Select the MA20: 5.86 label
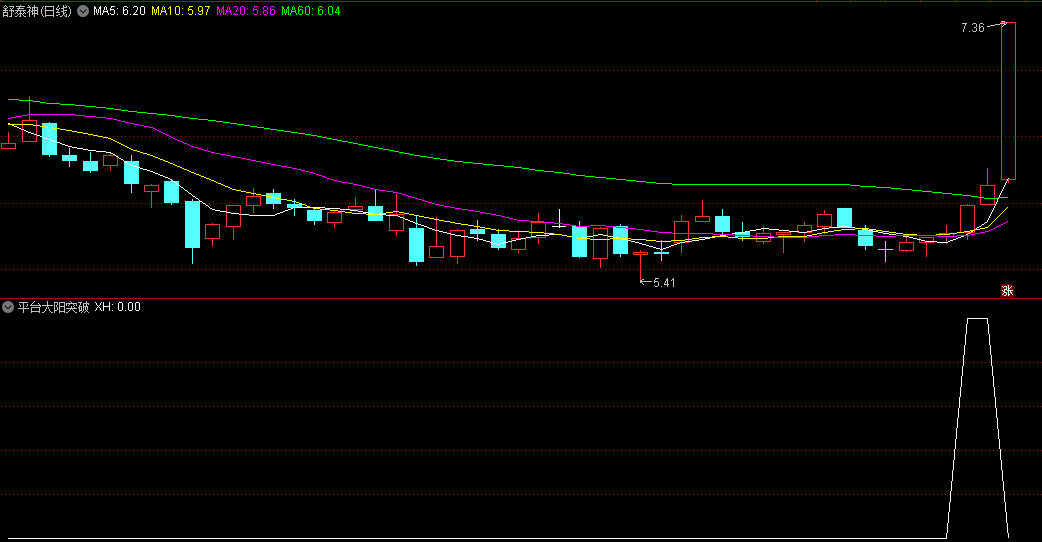The height and width of the screenshot is (542, 1042). [245, 11]
